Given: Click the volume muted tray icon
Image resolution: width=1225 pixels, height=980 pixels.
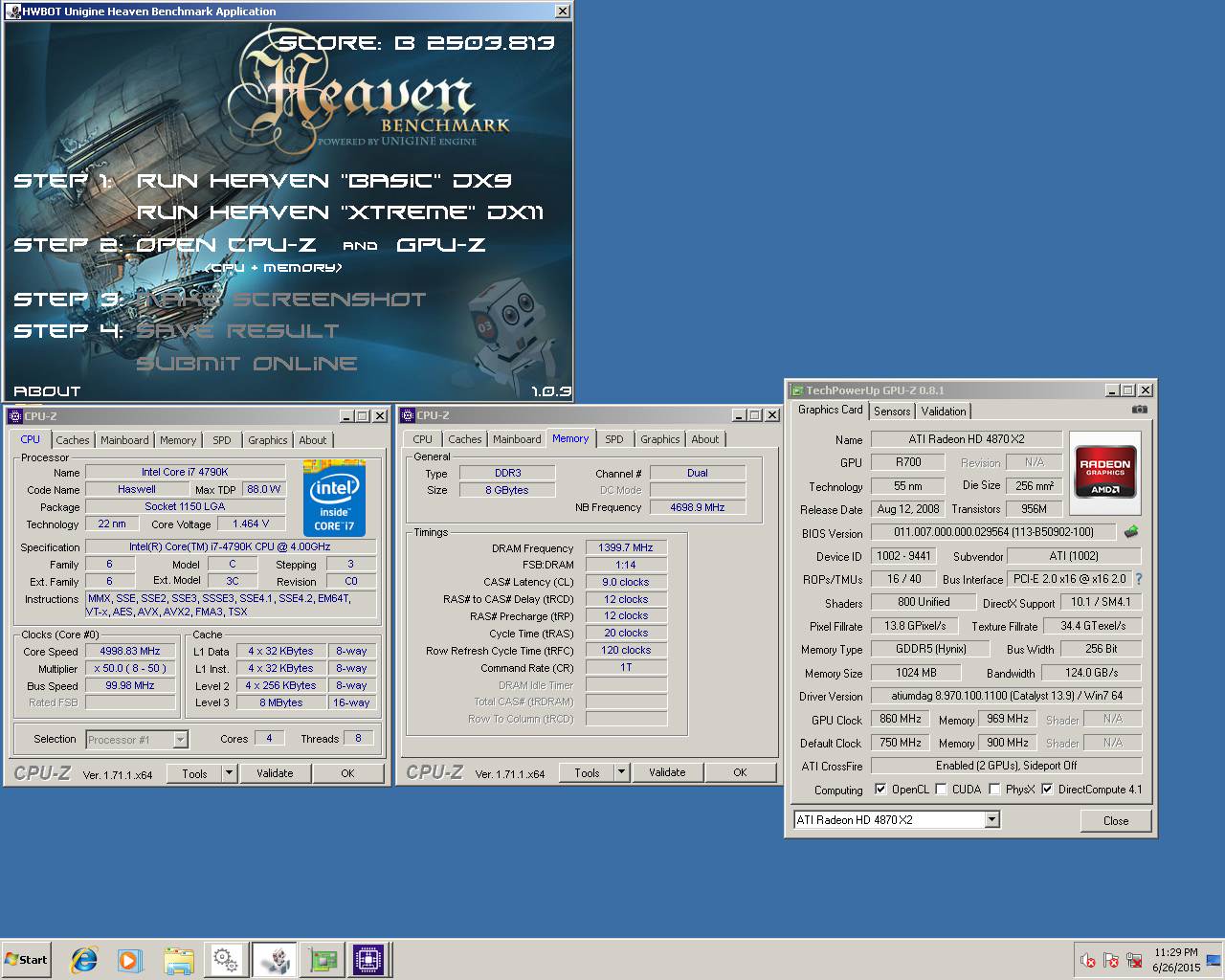Looking at the screenshot, I should 1088,960.
